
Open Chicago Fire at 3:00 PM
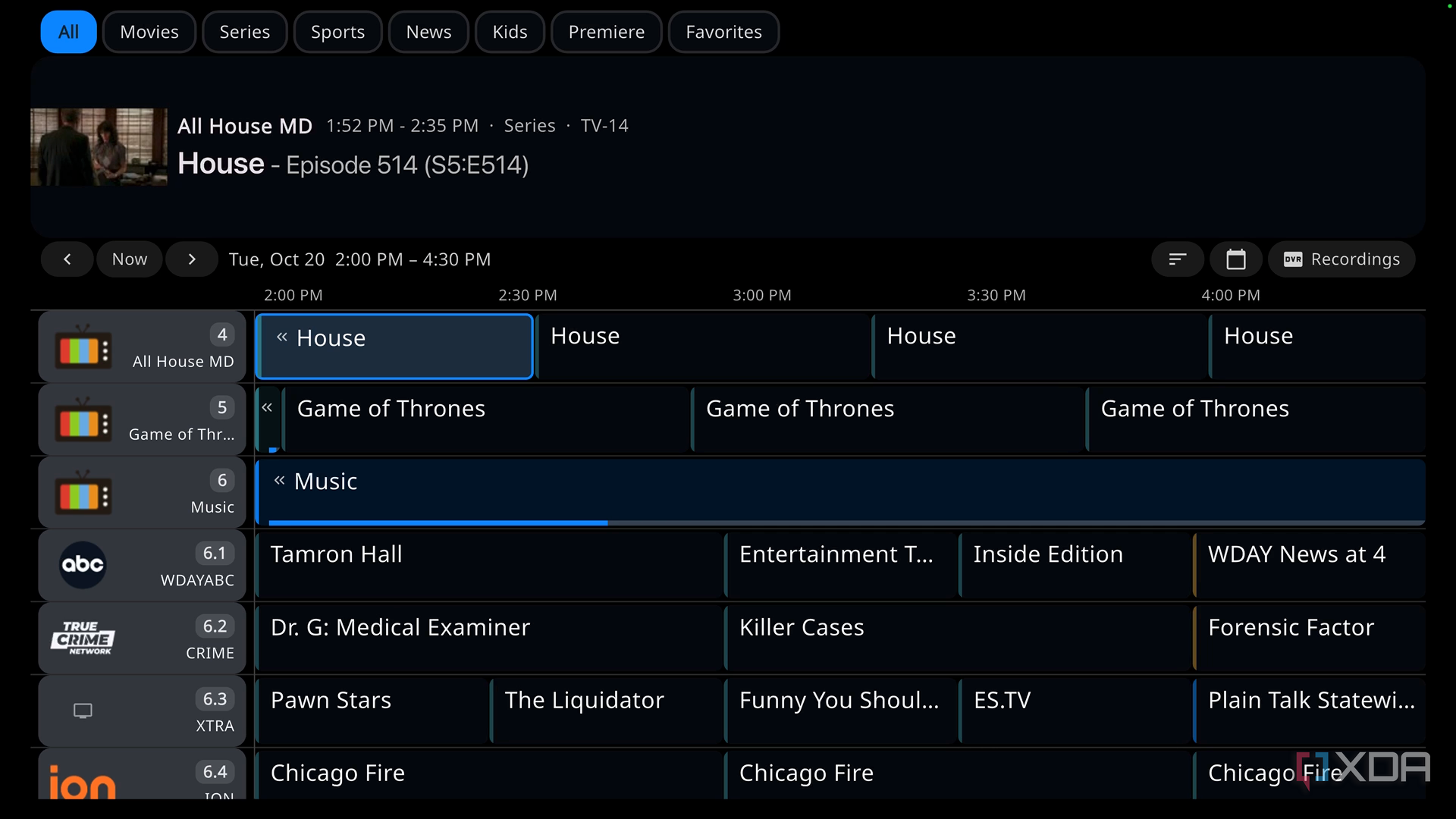tap(959, 775)
